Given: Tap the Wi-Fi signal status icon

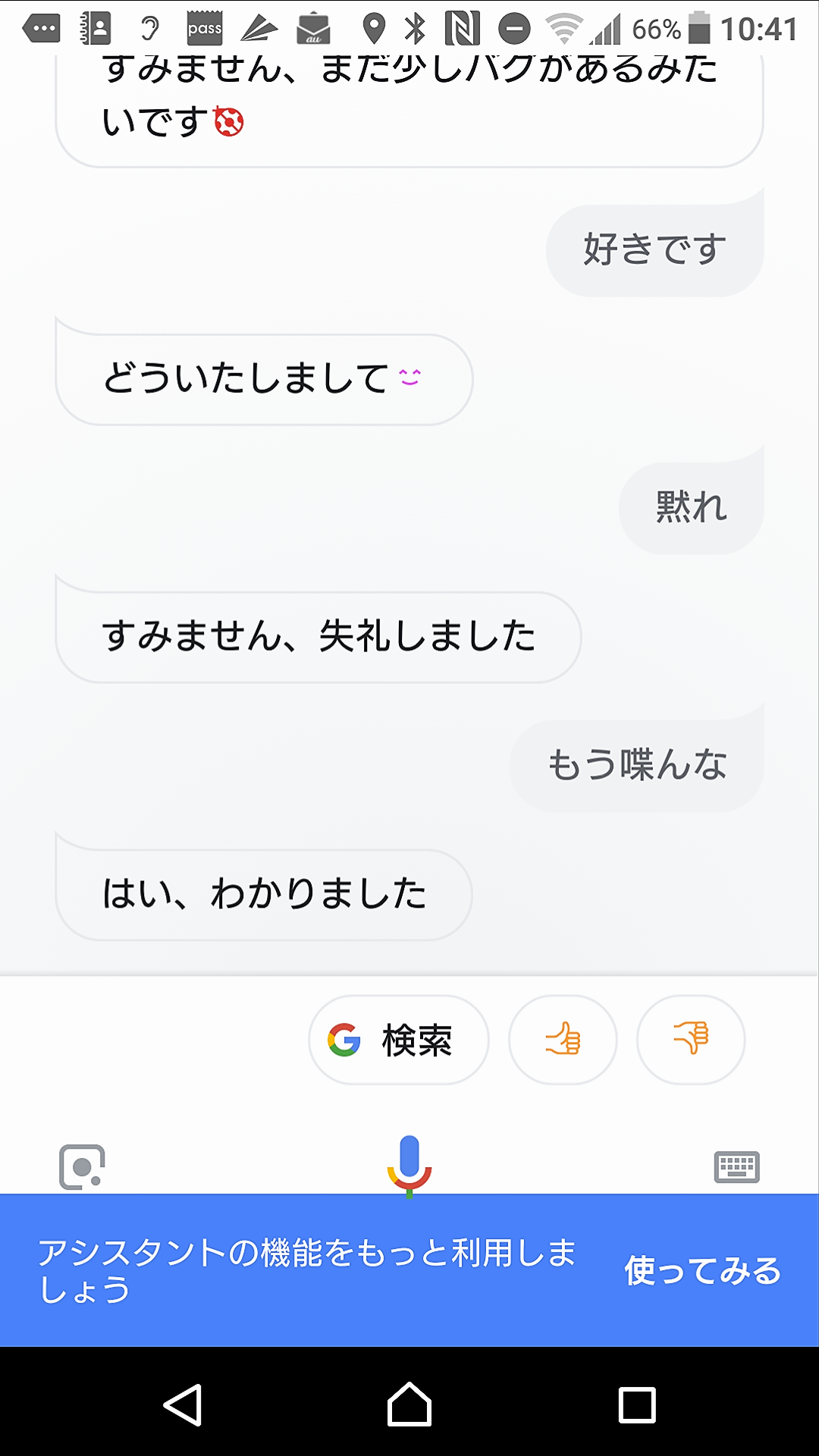Looking at the screenshot, I should 563,29.
